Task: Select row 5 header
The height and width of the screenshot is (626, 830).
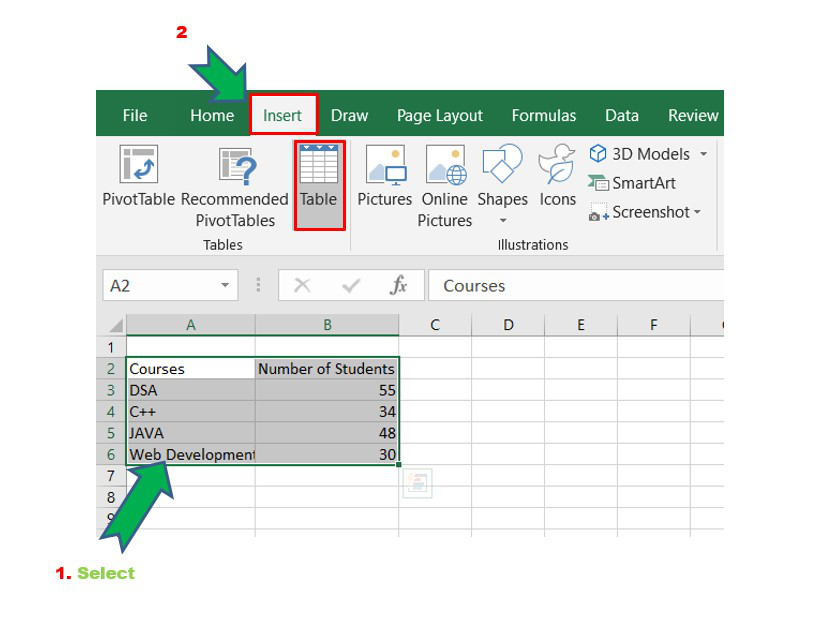Action: (x=111, y=433)
